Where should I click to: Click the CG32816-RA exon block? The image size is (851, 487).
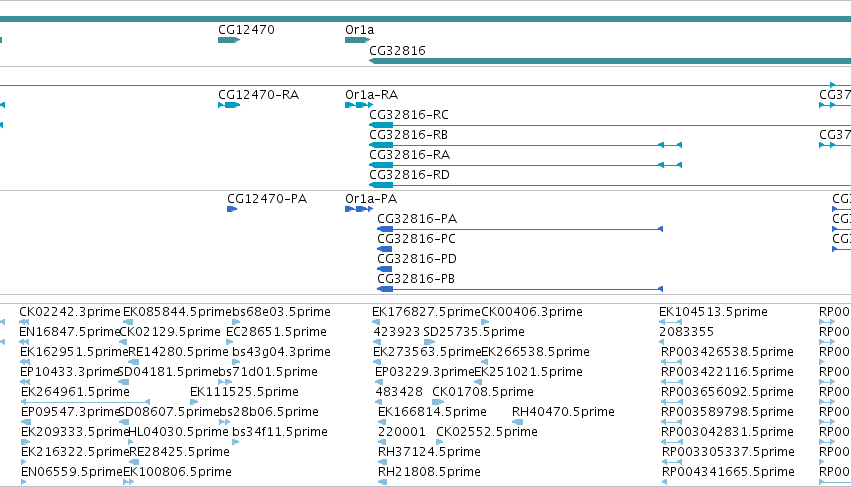tap(381, 165)
